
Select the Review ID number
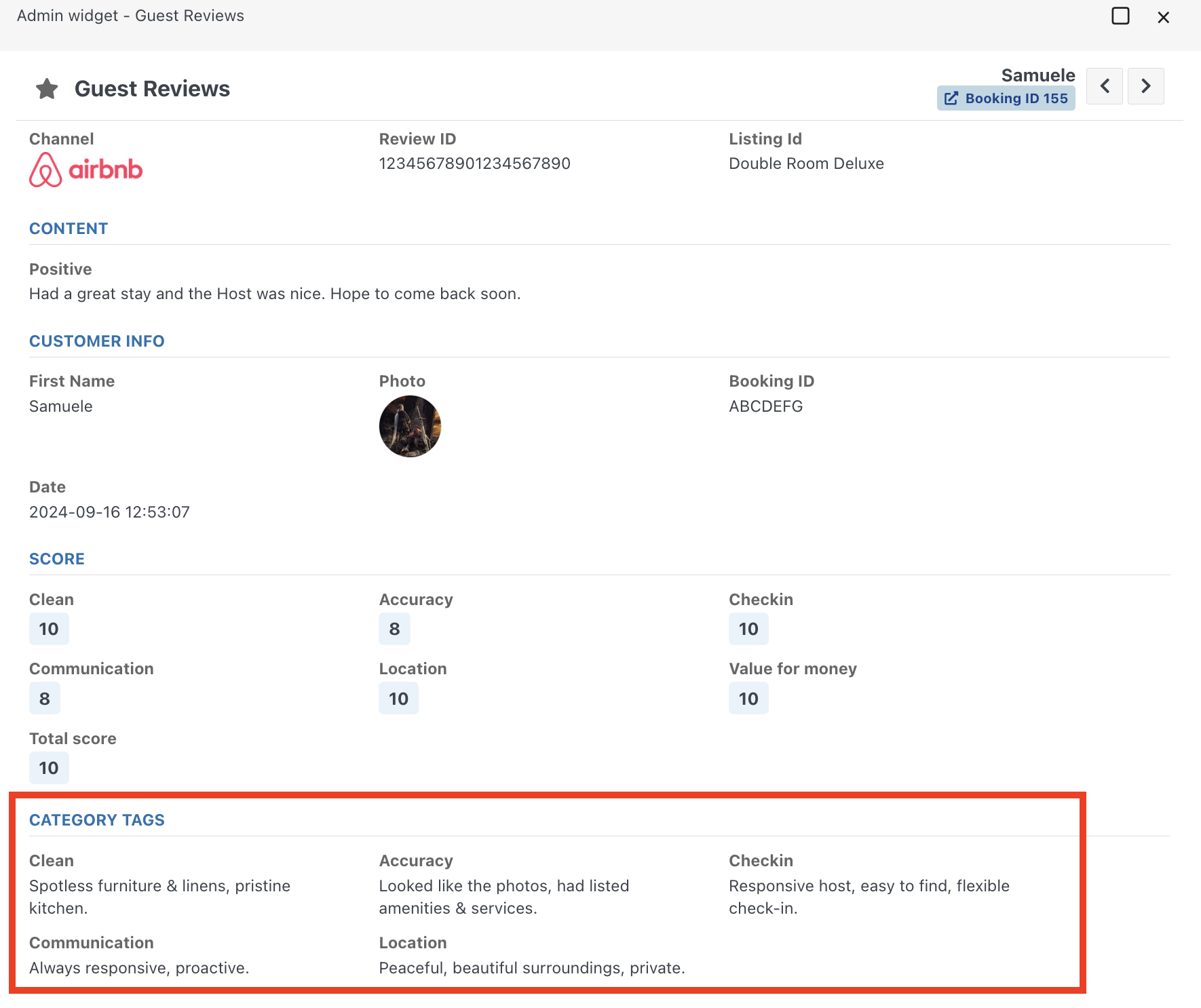pos(474,163)
